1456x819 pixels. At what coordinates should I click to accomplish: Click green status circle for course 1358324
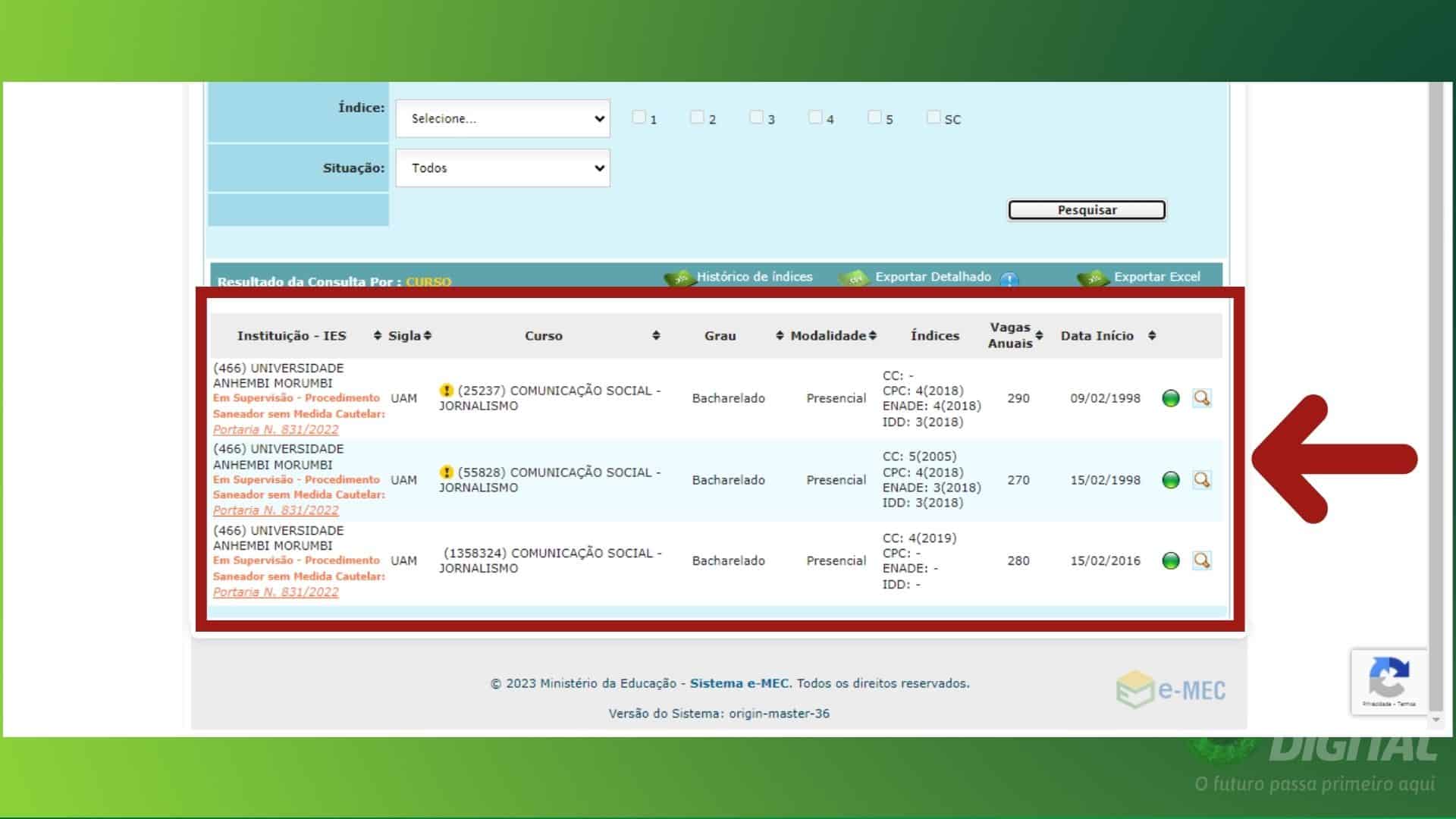pyautogui.click(x=1170, y=560)
